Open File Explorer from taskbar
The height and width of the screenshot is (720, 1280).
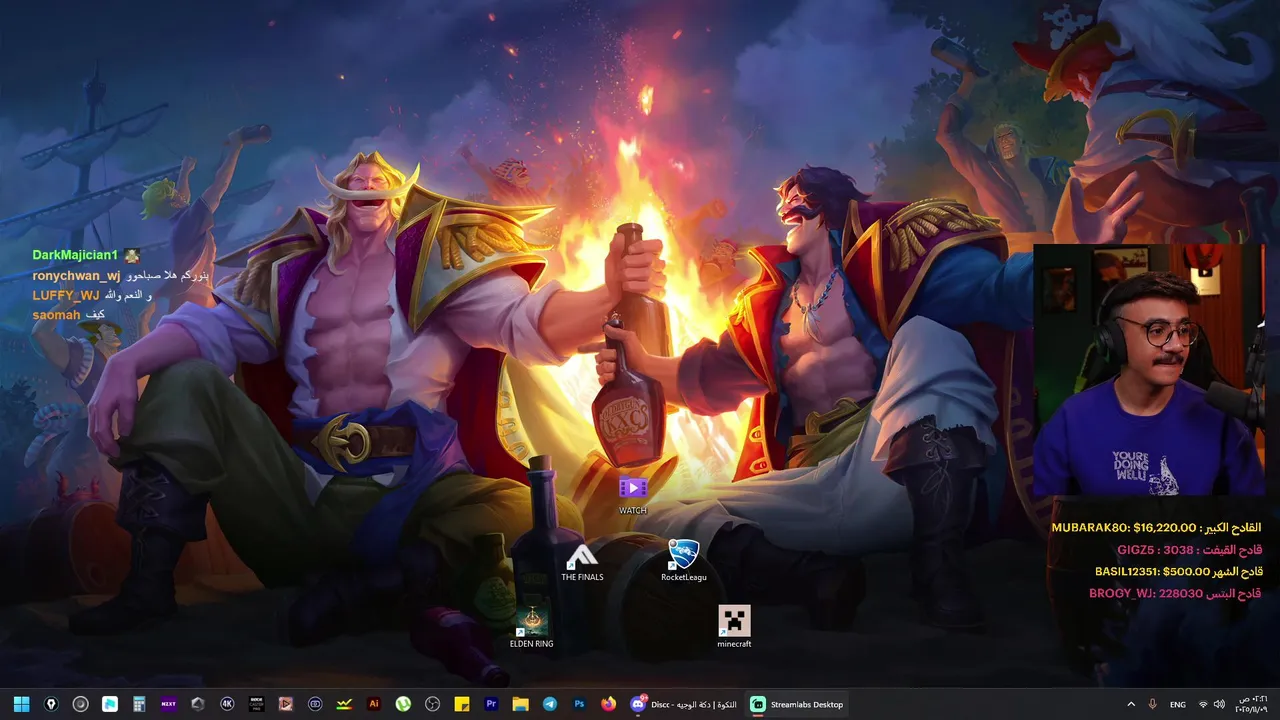click(x=520, y=704)
